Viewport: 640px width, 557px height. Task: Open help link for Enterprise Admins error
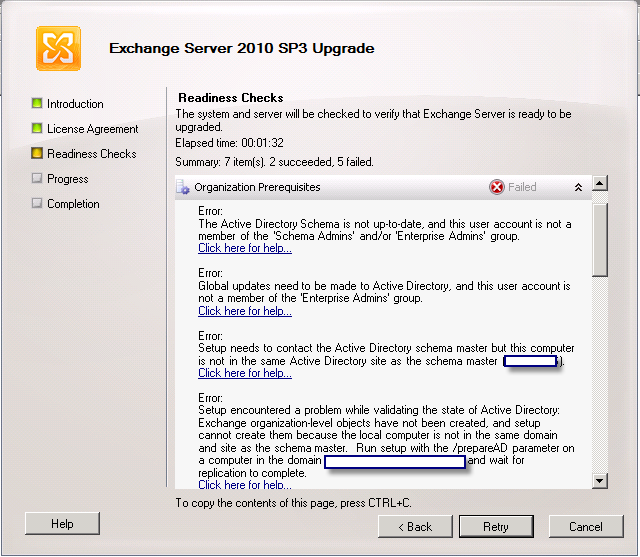tap(245, 311)
